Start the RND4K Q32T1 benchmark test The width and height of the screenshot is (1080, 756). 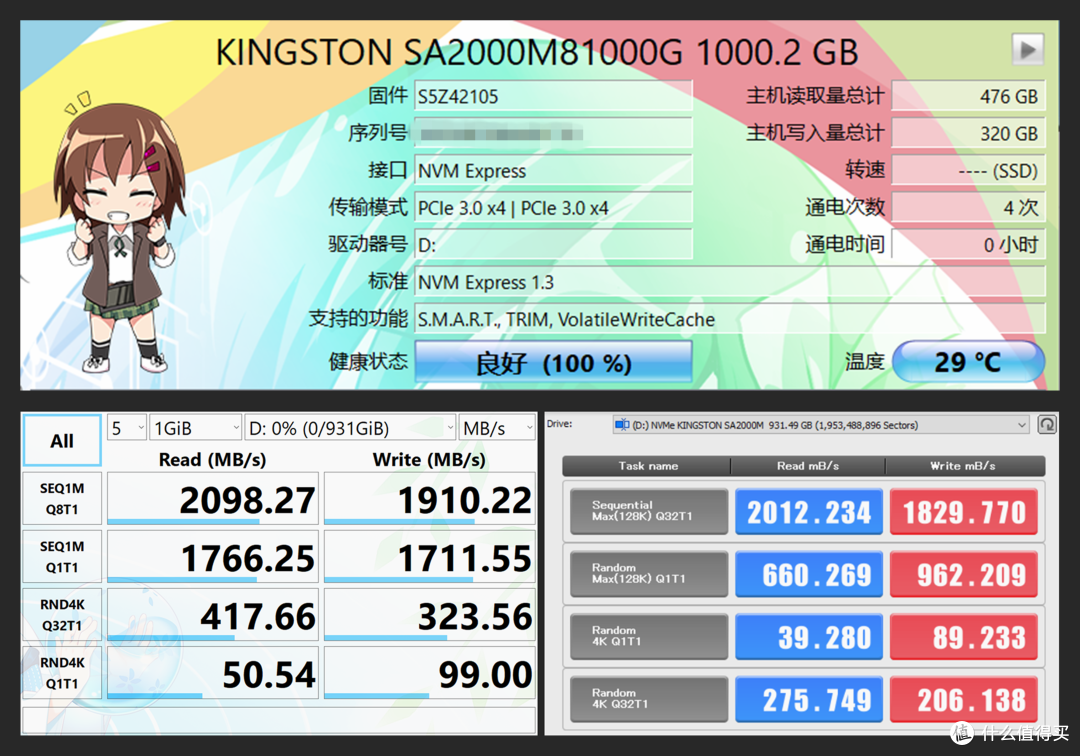61,614
